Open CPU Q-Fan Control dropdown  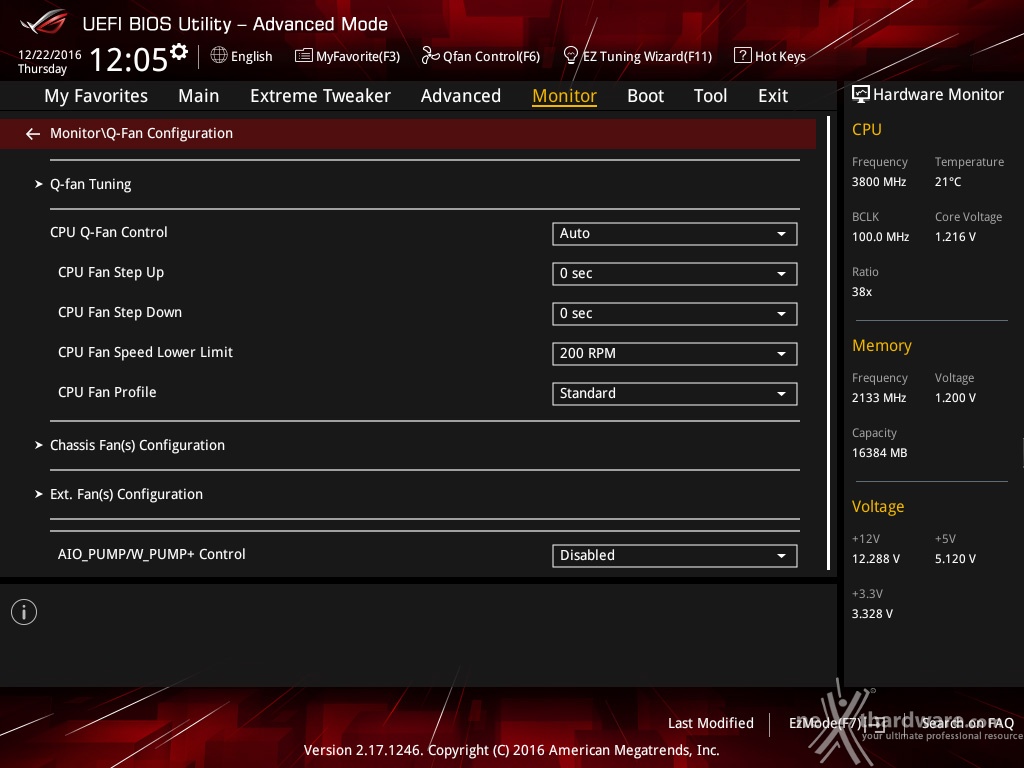675,234
